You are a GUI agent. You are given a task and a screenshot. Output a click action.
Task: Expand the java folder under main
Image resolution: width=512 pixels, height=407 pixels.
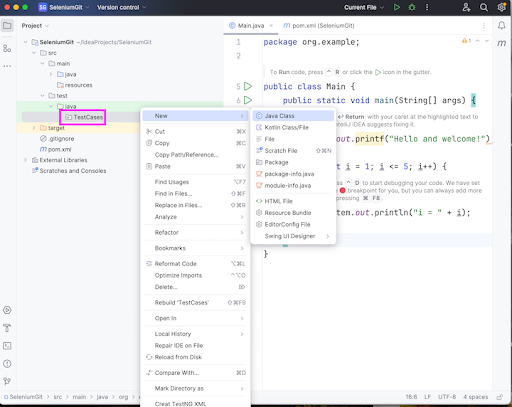[51, 74]
